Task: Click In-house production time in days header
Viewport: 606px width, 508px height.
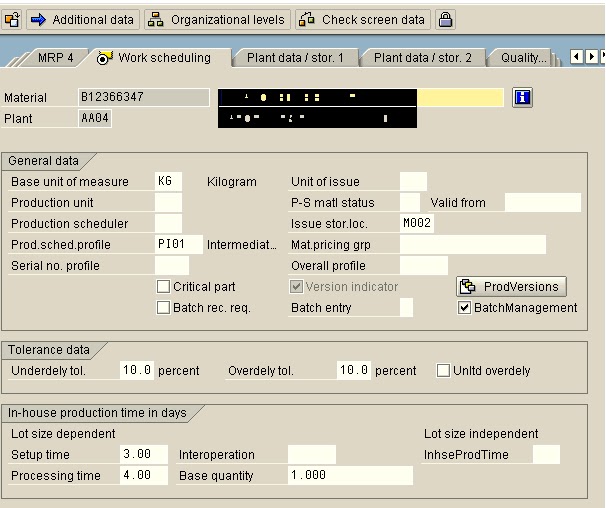Action: point(97,413)
